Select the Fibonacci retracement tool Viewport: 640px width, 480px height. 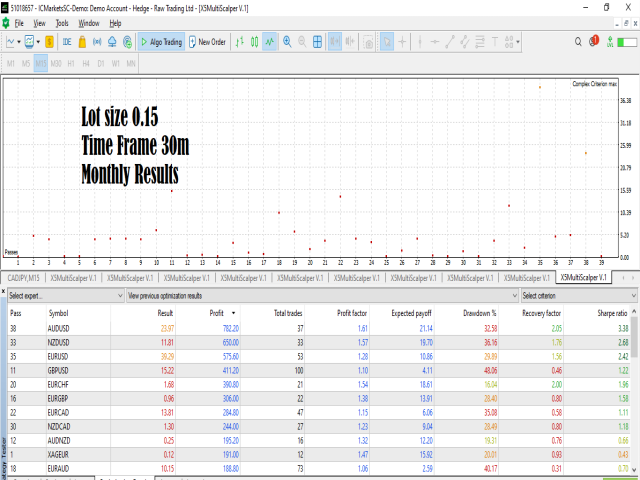click(x=480, y=42)
